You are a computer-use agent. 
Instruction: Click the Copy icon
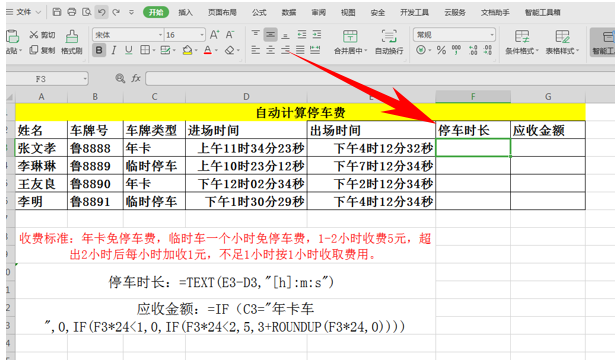tap(34, 50)
